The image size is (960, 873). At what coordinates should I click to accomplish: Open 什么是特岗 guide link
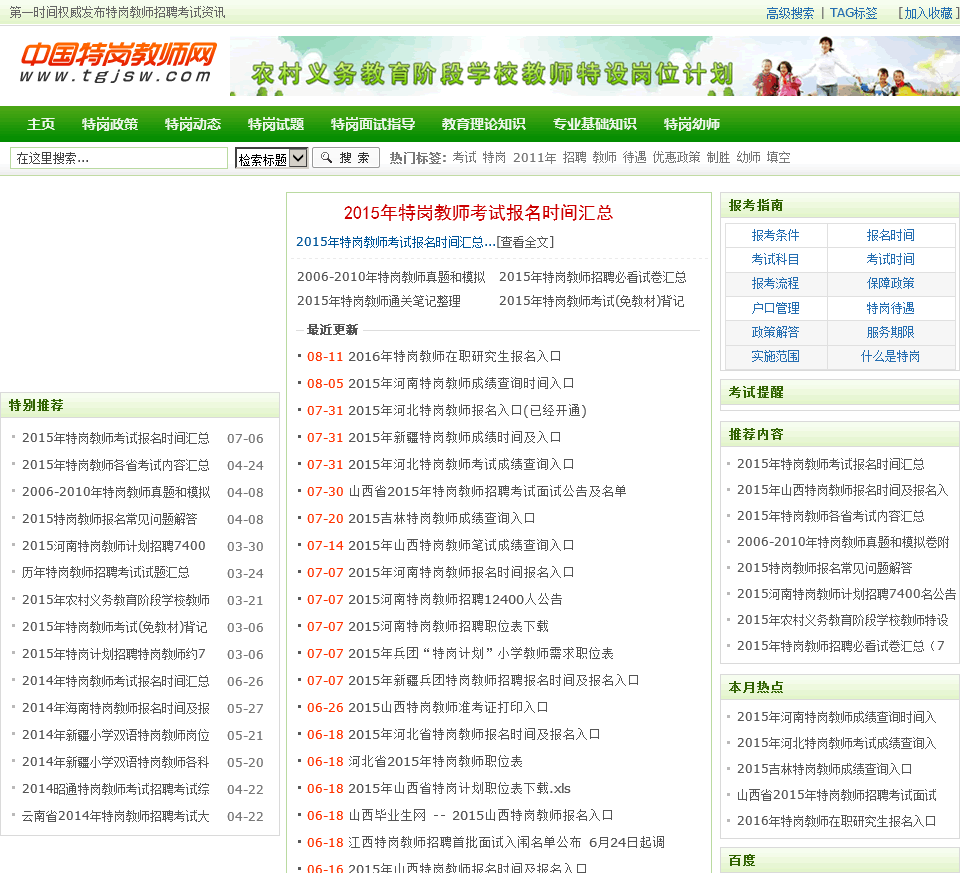click(890, 356)
